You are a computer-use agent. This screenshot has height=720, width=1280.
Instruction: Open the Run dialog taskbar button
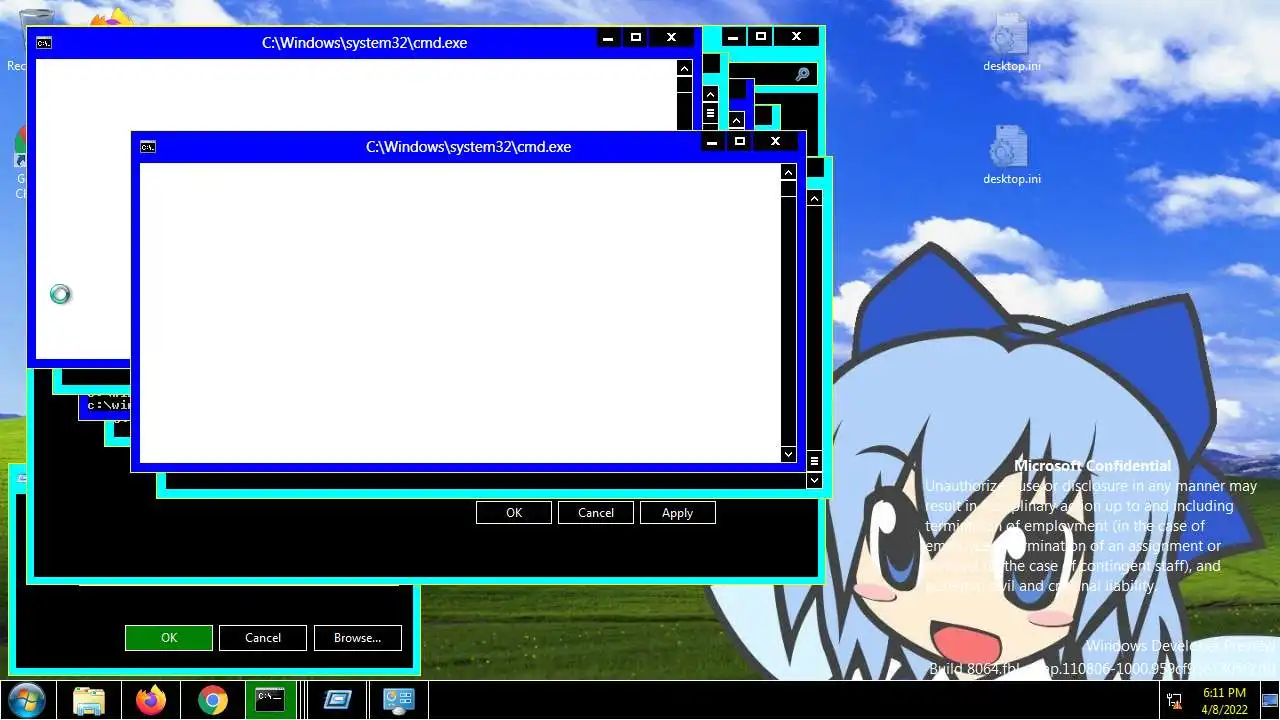click(337, 700)
